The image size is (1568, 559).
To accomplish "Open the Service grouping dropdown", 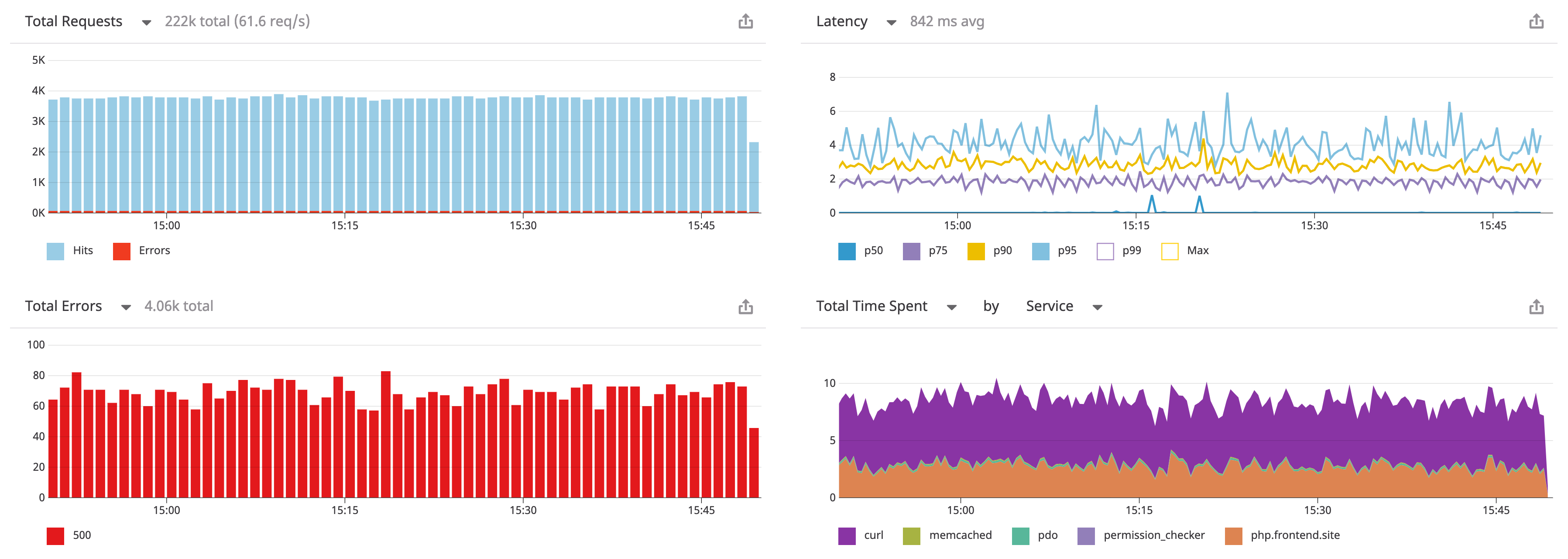I will tap(1098, 307).
